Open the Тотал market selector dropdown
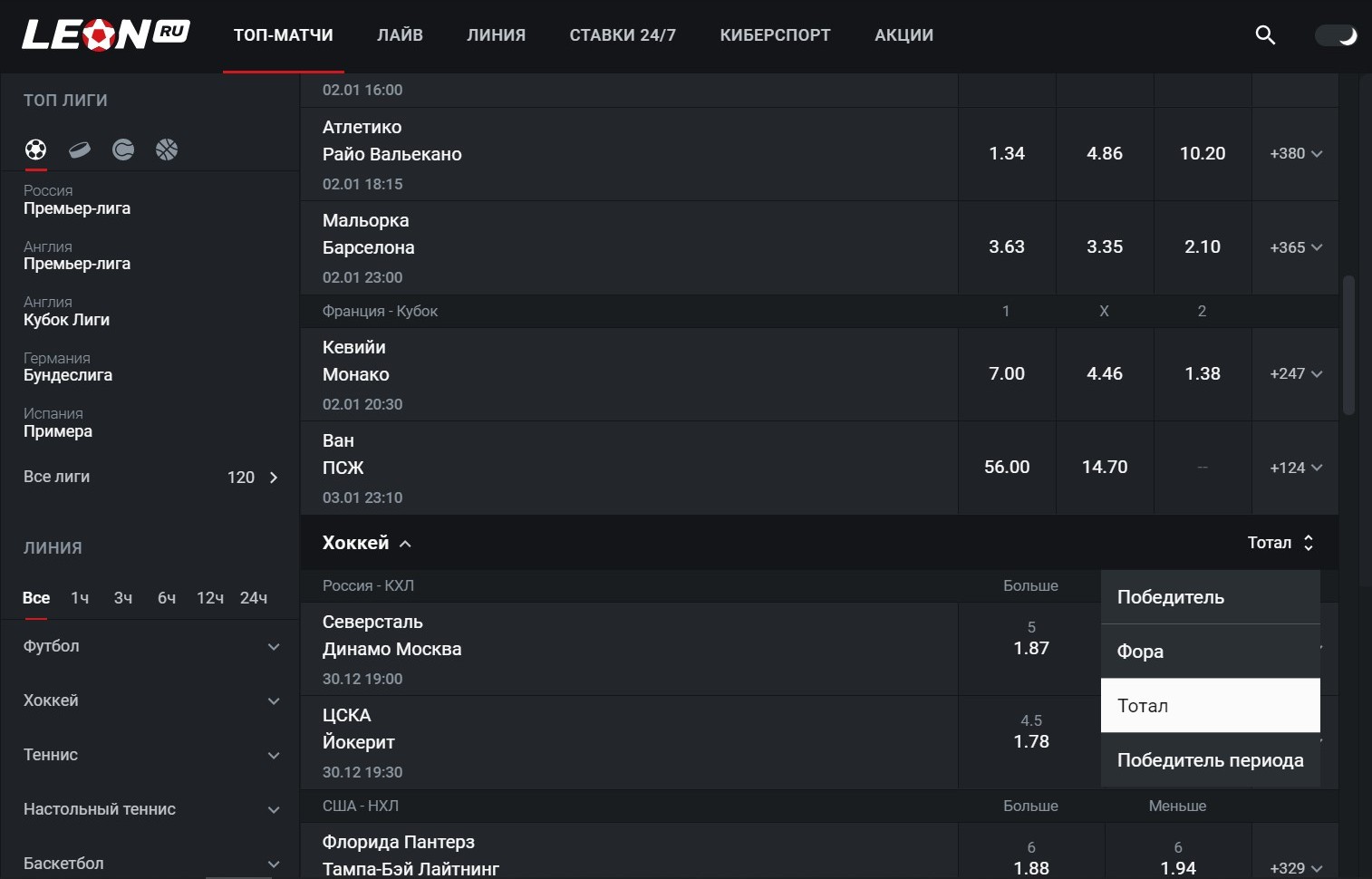The image size is (1372, 879). click(x=1280, y=543)
